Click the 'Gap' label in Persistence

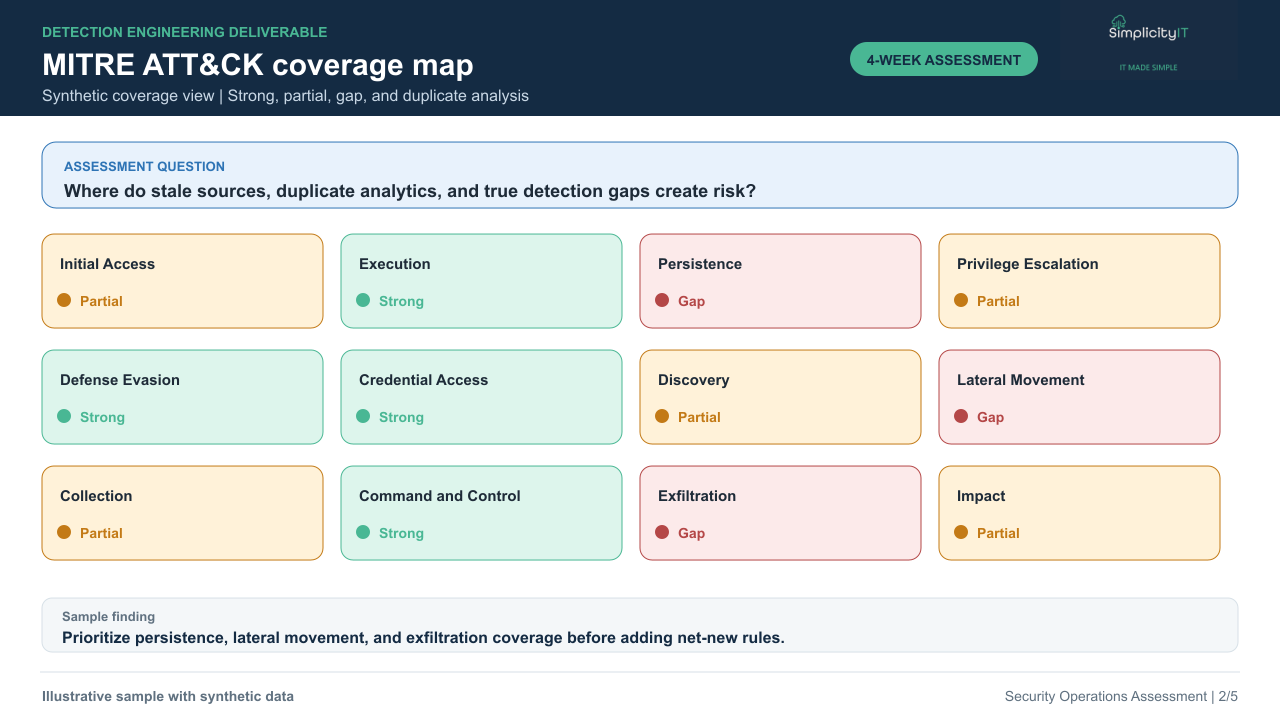point(691,301)
